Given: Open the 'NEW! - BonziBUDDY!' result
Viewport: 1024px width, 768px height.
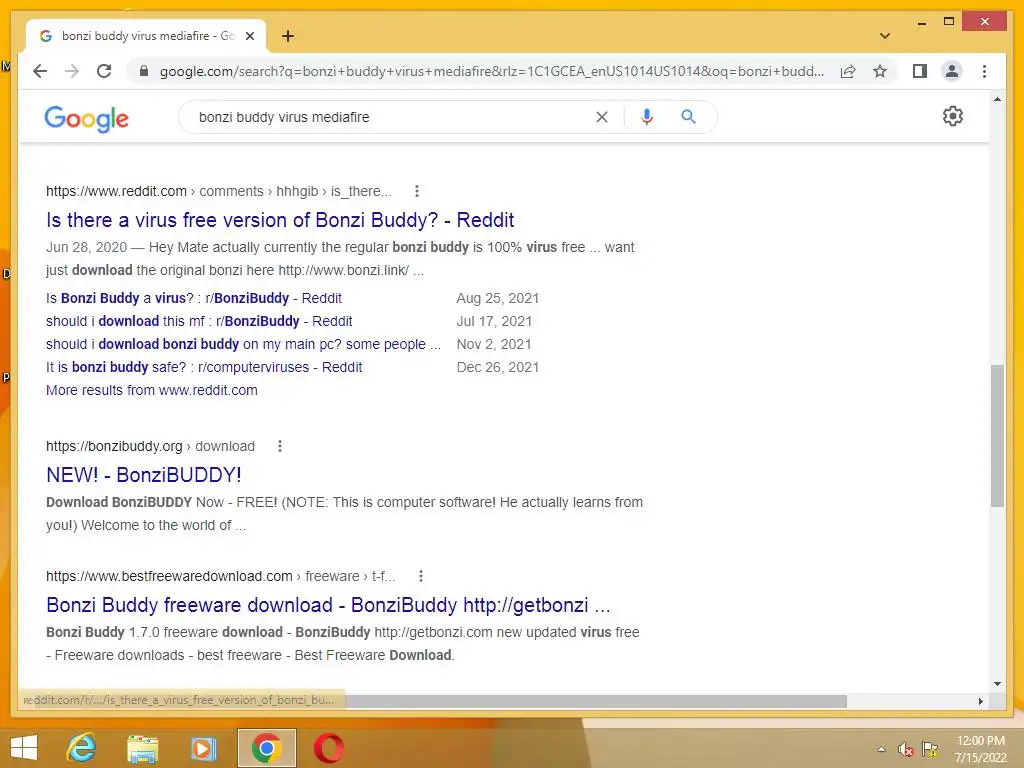Looking at the screenshot, I should 144,475.
